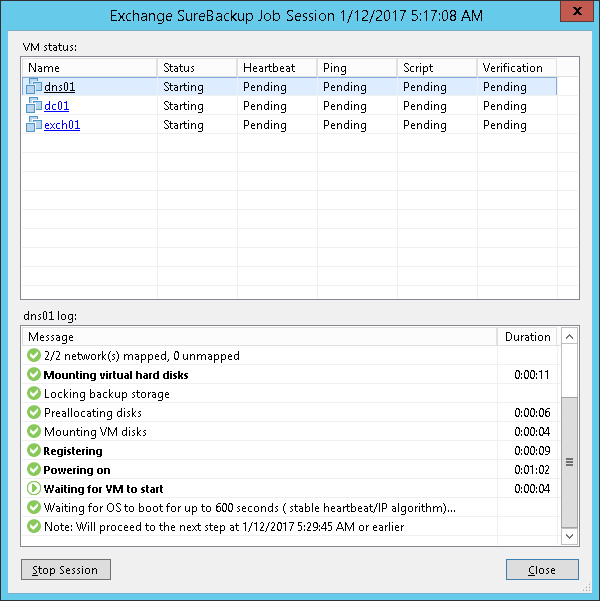This screenshot has height=601, width=600.
Task: Click the dc01 VM icon
Action: 34,105
